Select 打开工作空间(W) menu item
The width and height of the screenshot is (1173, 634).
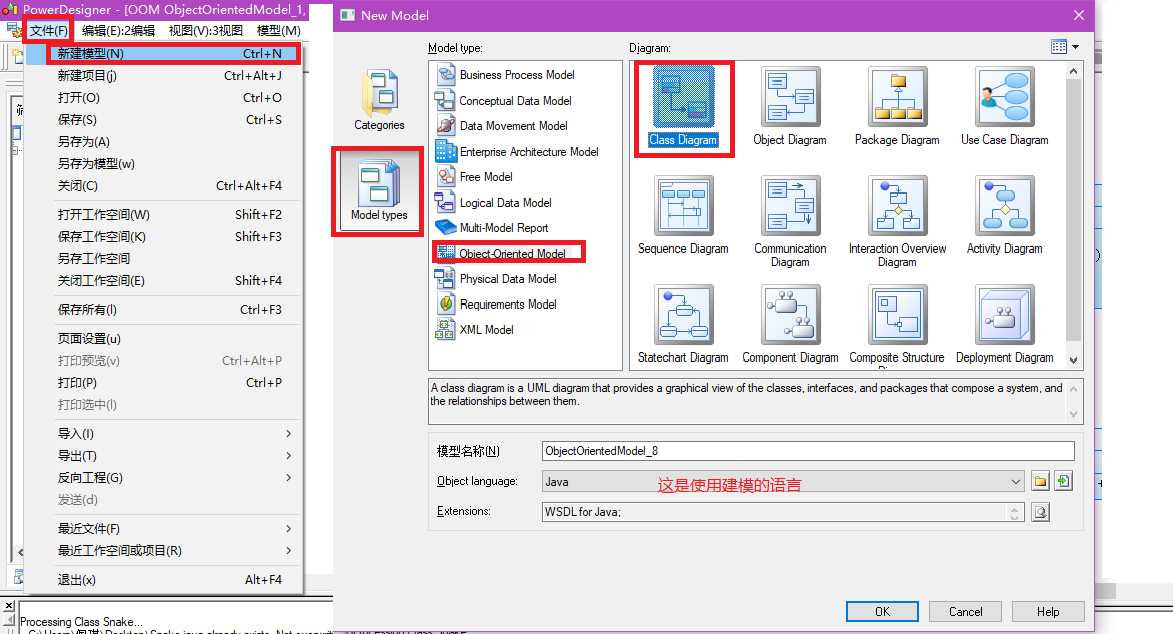[x=164, y=215]
